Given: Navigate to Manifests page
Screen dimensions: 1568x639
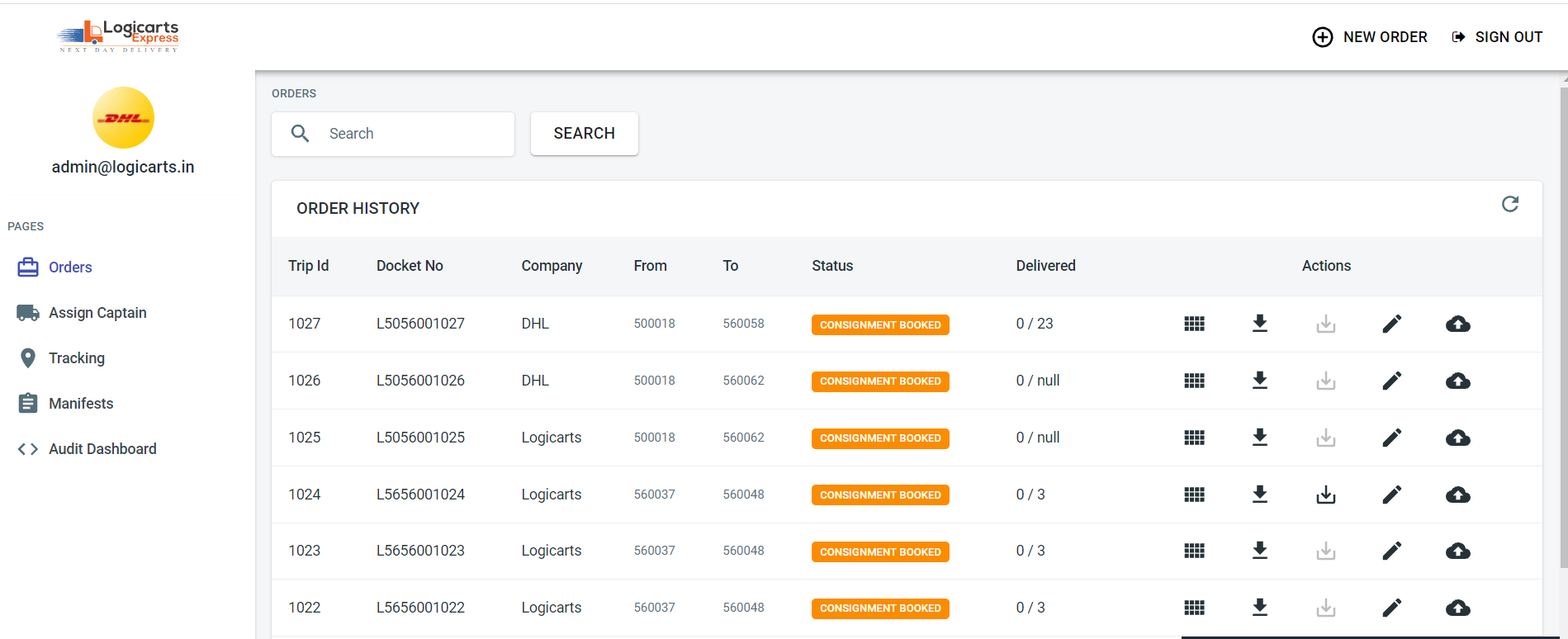Looking at the screenshot, I should pyautogui.click(x=80, y=404).
